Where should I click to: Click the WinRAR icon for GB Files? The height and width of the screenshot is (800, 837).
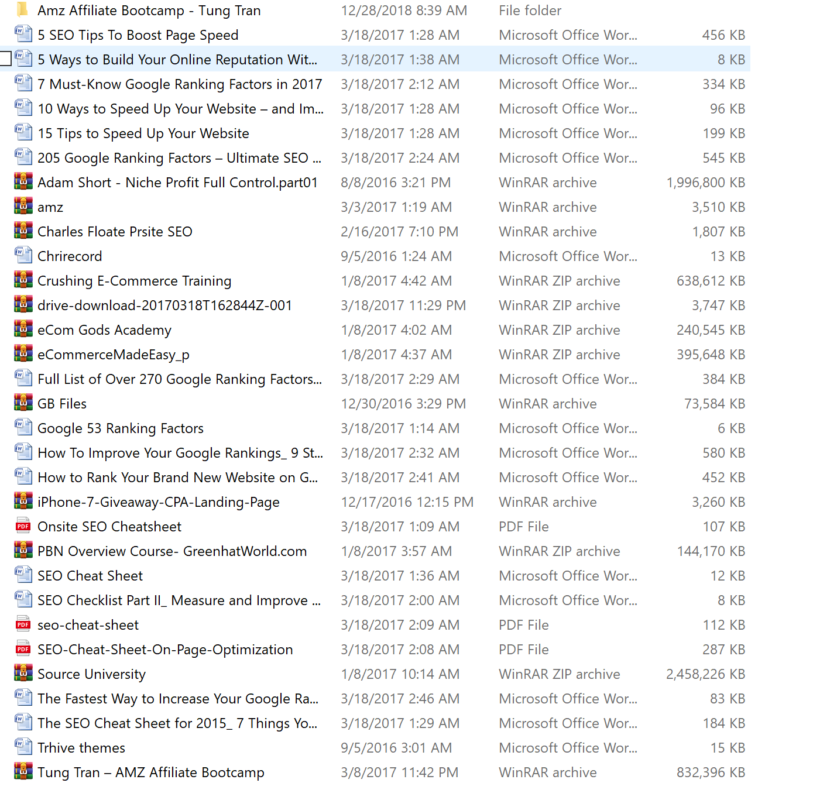pos(23,403)
